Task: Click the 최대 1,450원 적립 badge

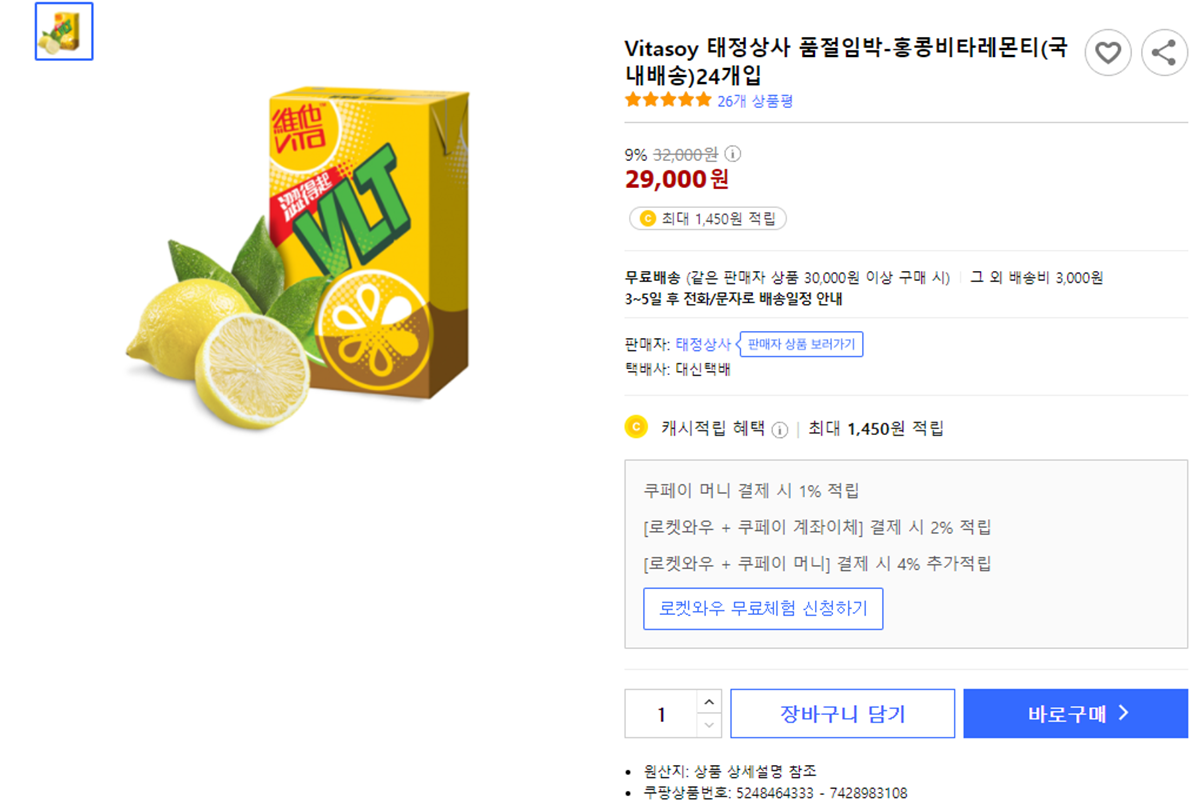Action: coord(708,219)
